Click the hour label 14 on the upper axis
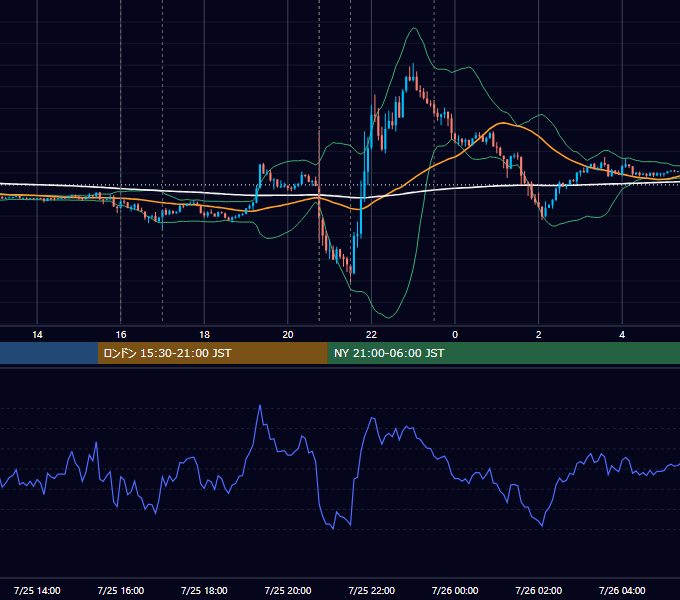 (37, 335)
